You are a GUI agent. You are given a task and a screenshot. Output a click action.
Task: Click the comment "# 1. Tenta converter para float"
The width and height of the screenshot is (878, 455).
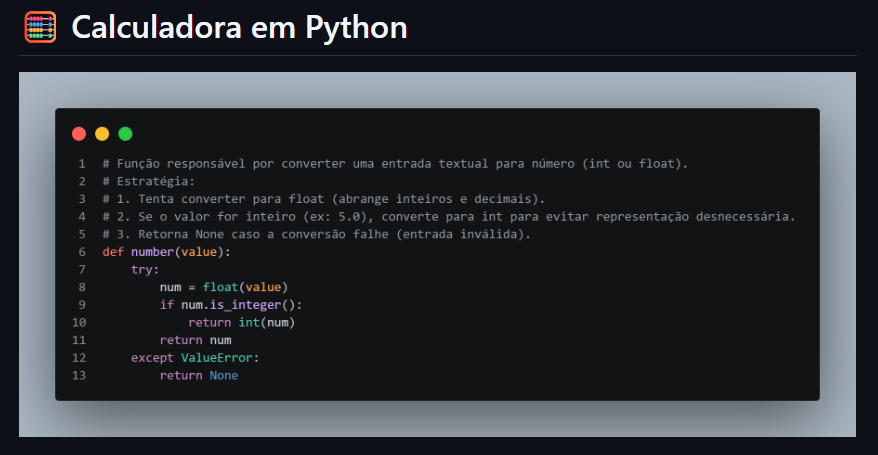click(x=323, y=199)
